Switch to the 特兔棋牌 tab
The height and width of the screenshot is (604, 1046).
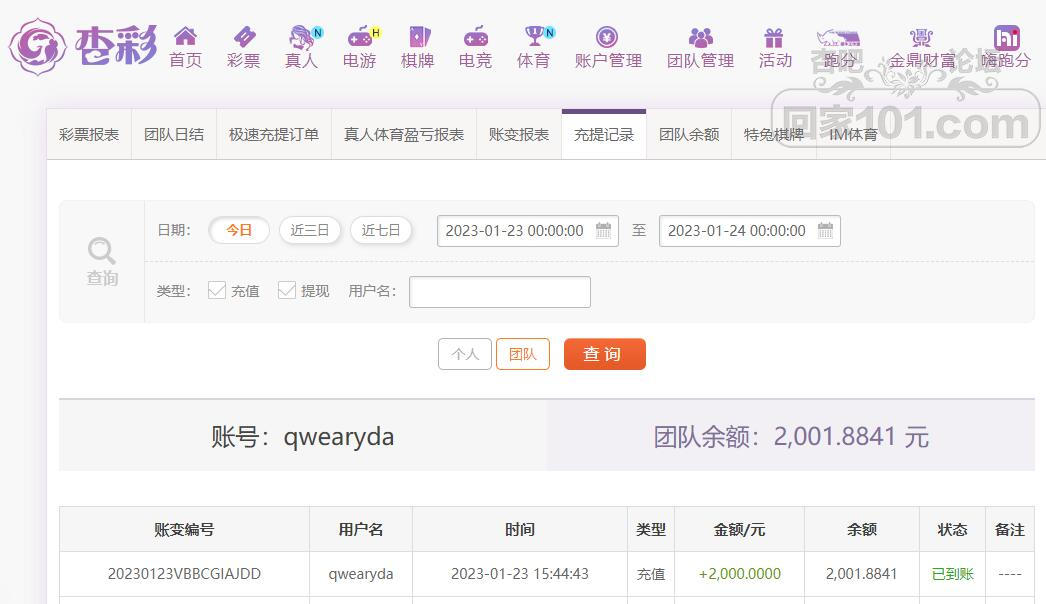(x=774, y=135)
